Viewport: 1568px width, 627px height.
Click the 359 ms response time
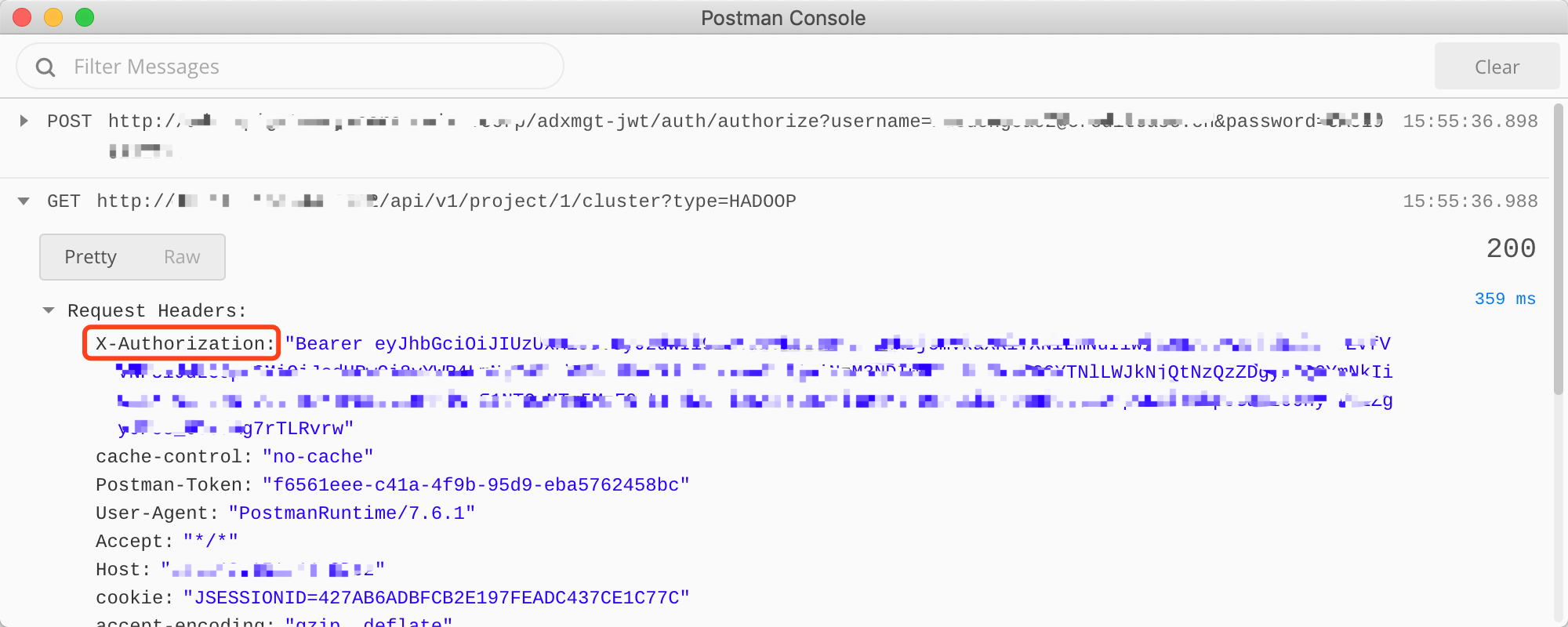click(x=1504, y=299)
